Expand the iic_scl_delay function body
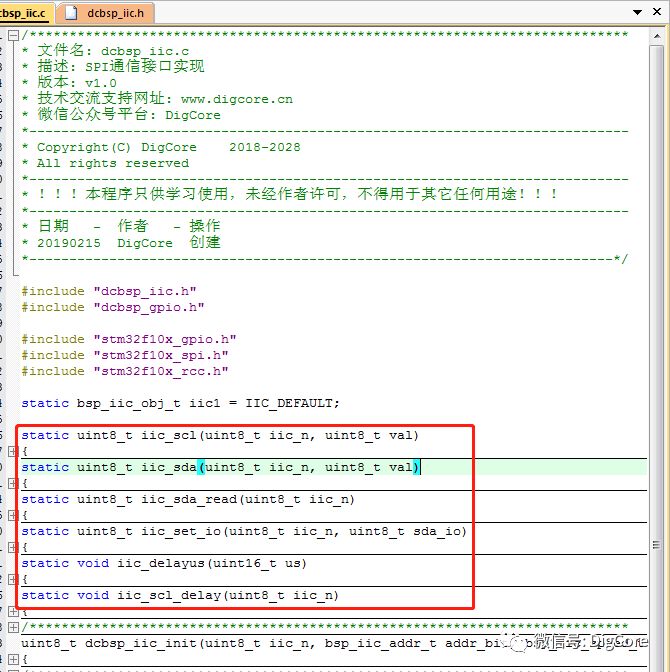The image size is (670, 672). (x=13, y=611)
